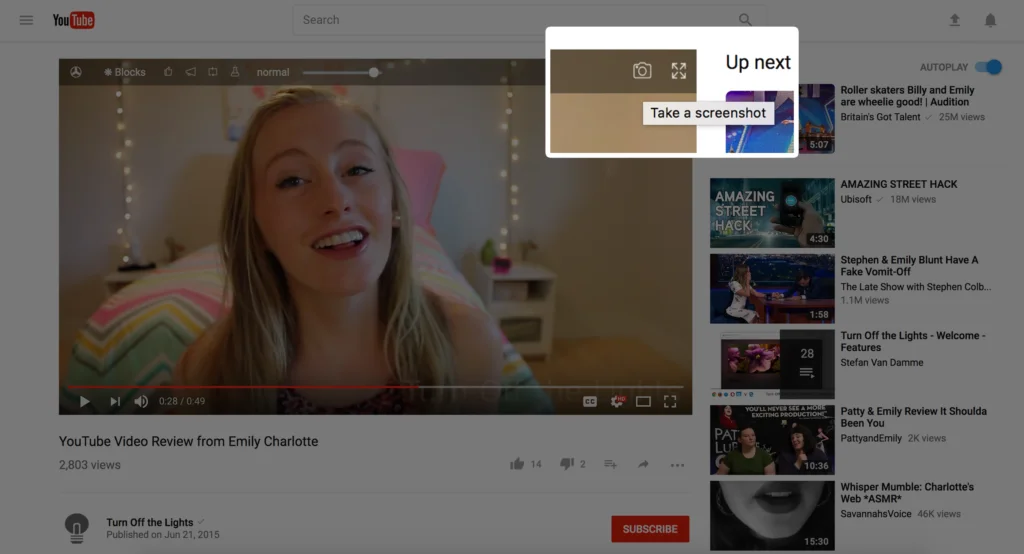Open the YouTube hamburger guide menu
Screen dimensions: 1024x554
click(26, 20)
